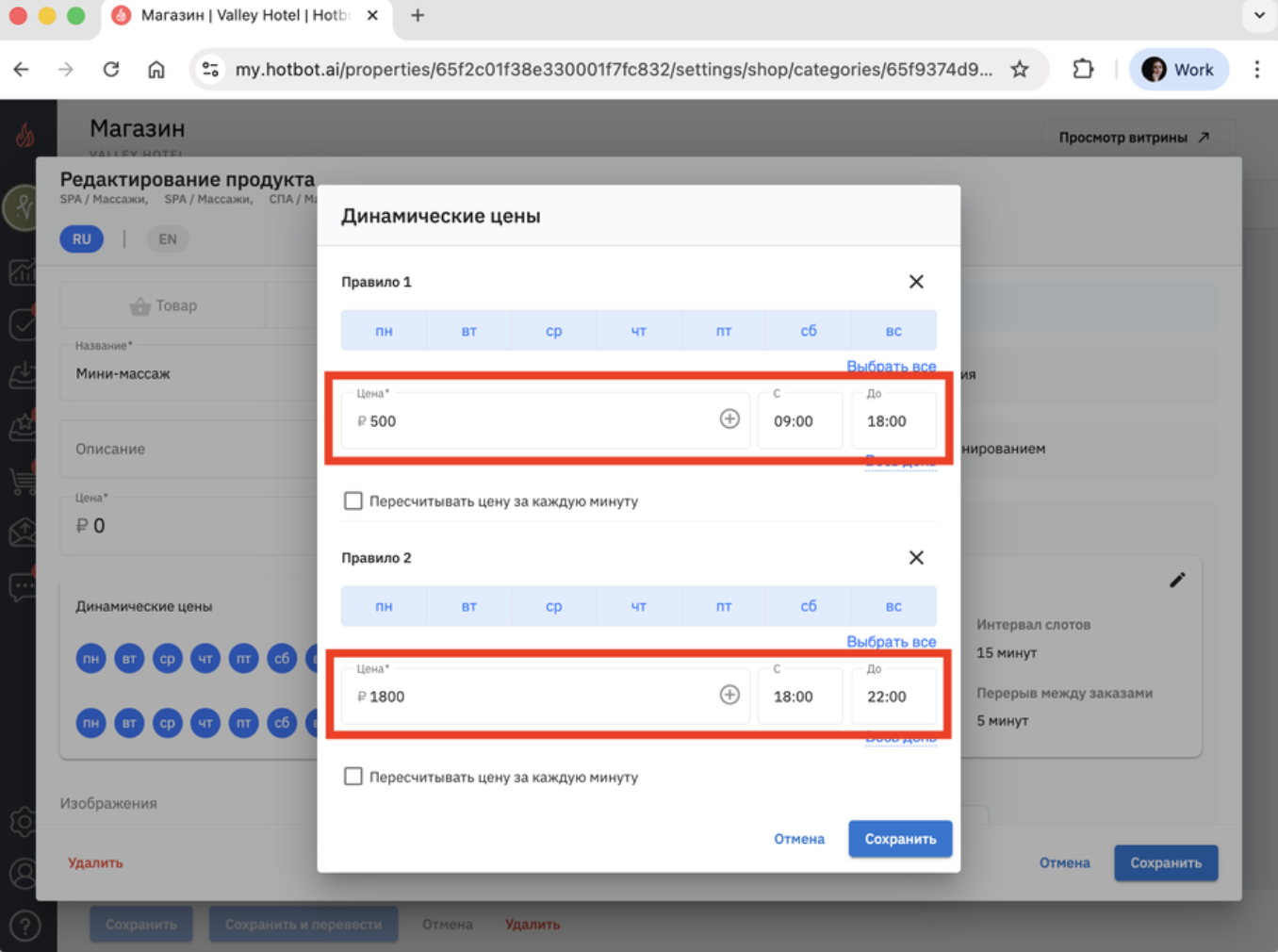
Task: Open end time 18:00 field in Правило 1
Action: pos(893,420)
